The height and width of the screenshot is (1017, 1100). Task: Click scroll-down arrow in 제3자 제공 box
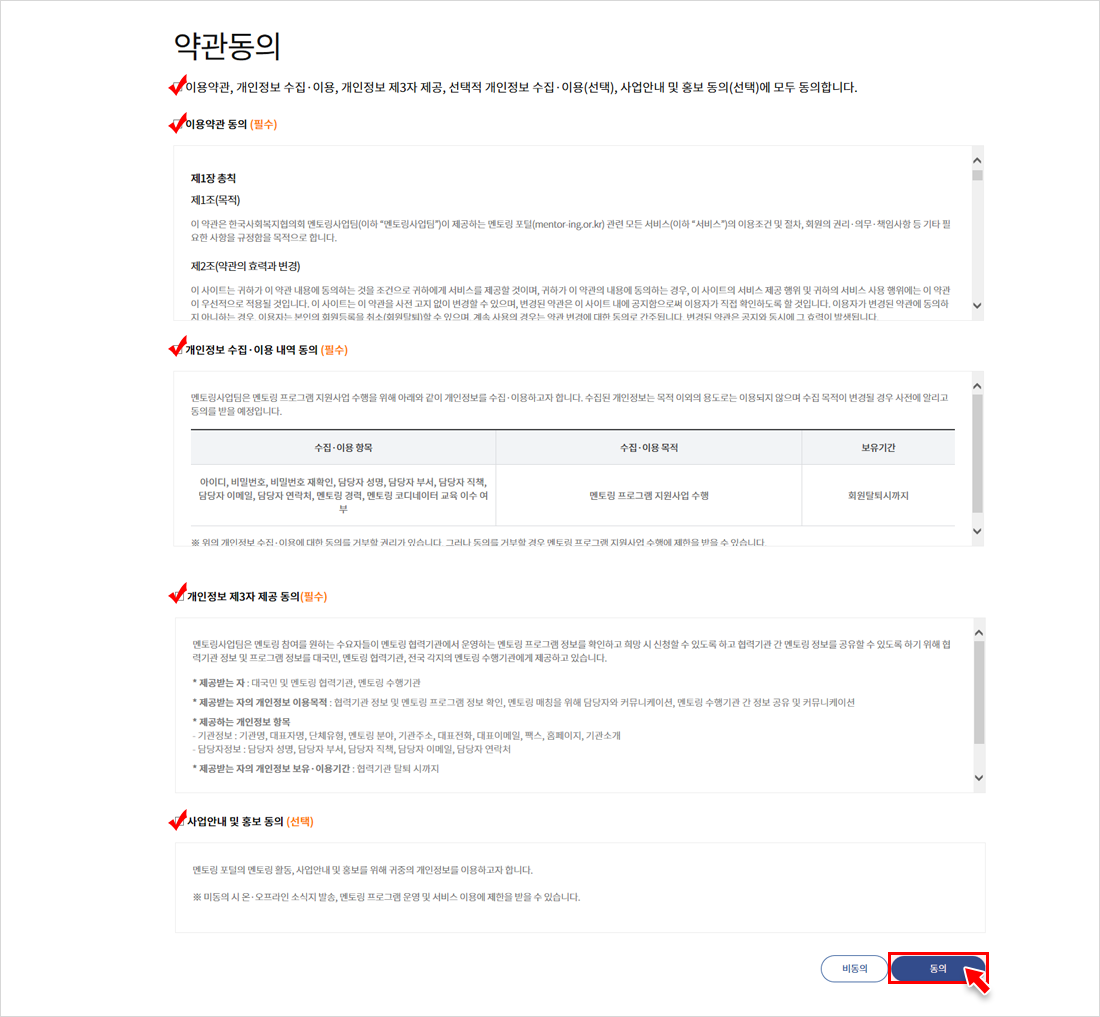click(x=979, y=778)
